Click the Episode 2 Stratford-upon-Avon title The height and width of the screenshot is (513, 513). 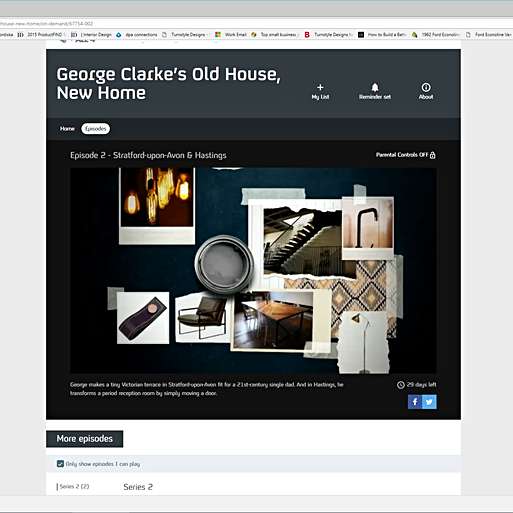point(148,155)
